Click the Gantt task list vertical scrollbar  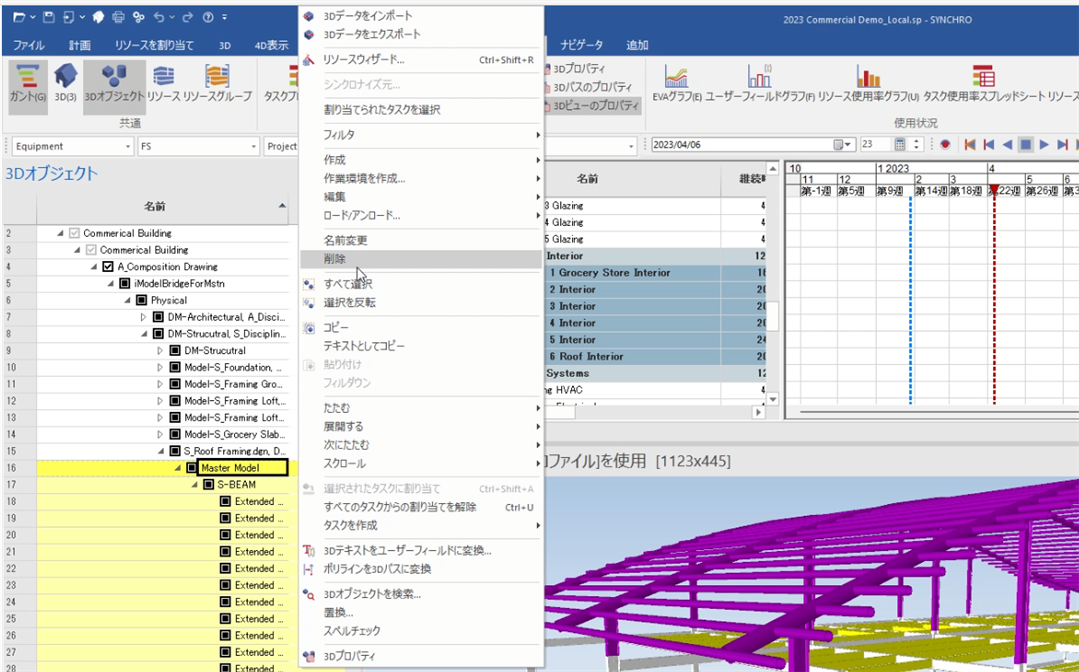click(x=773, y=316)
